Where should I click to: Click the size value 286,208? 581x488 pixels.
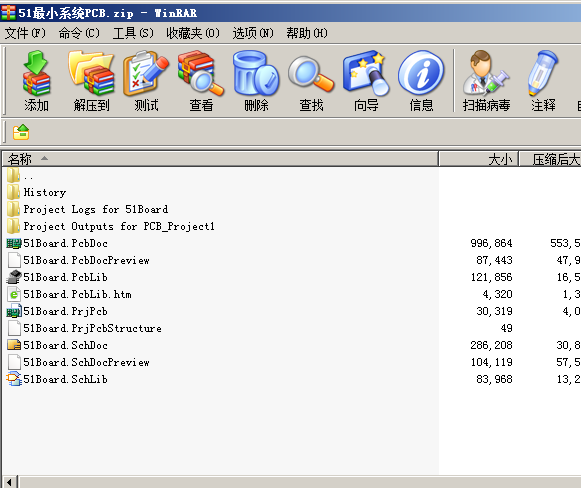click(491, 345)
